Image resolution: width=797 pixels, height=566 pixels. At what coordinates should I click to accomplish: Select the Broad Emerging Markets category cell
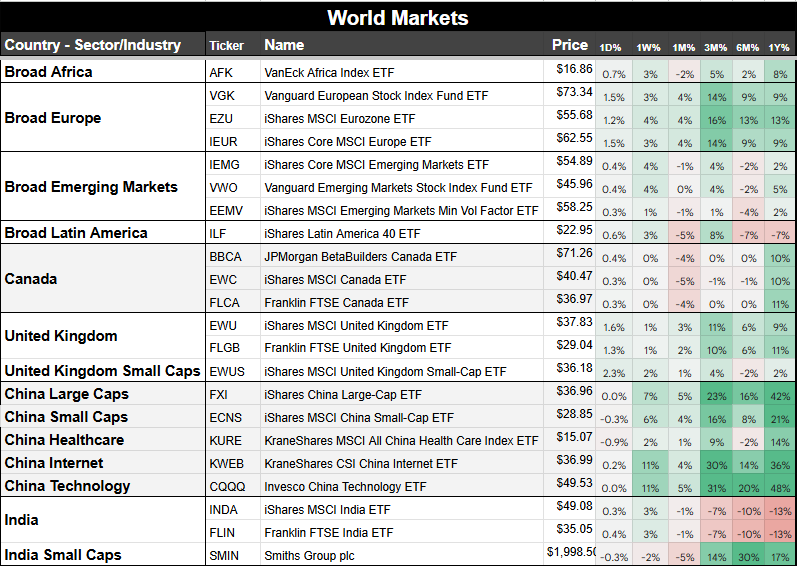pos(103,186)
